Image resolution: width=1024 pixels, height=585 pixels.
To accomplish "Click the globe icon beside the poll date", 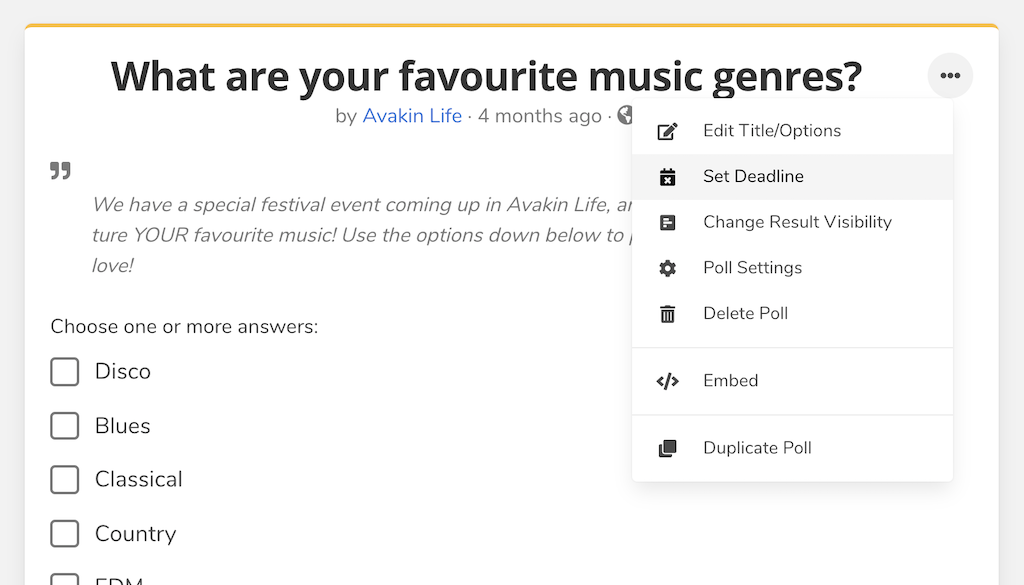I will 625,116.
